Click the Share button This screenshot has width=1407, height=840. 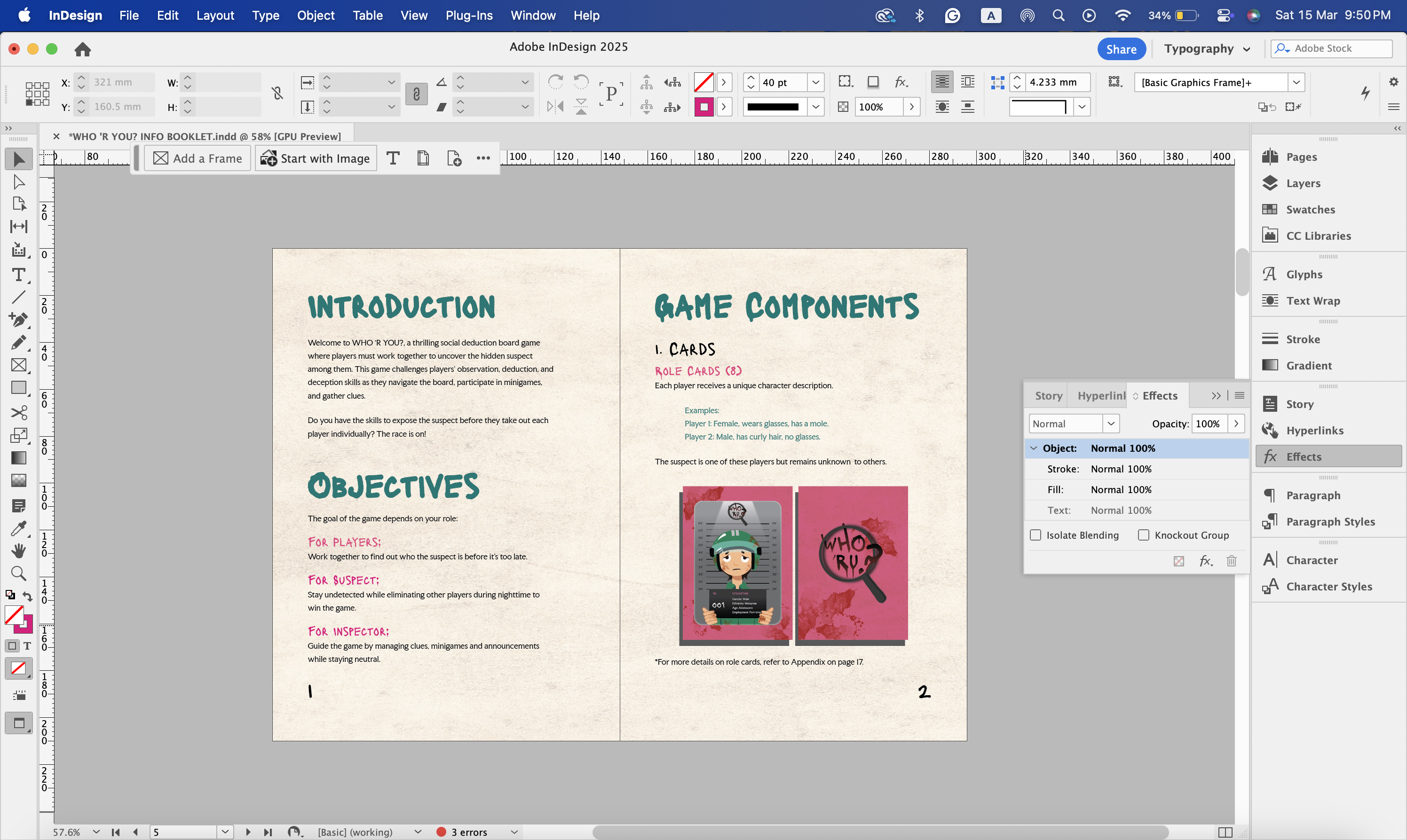click(x=1121, y=49)
